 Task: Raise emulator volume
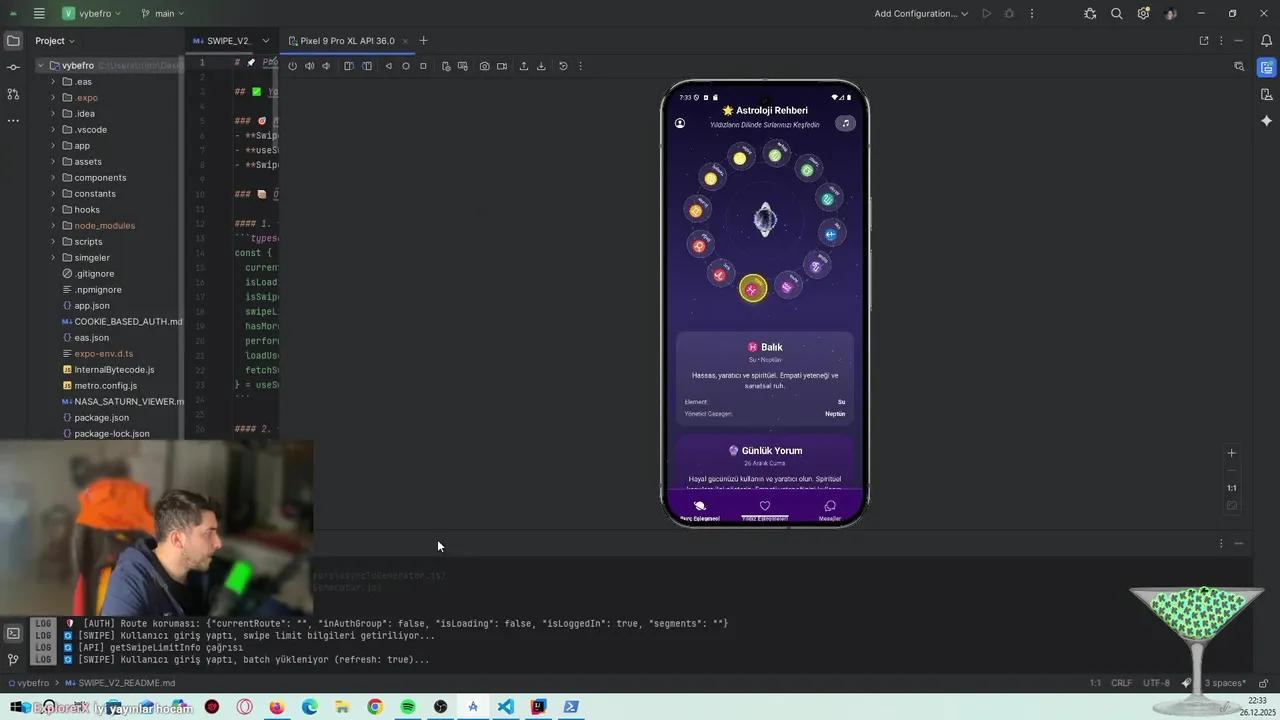pos(309,66)
